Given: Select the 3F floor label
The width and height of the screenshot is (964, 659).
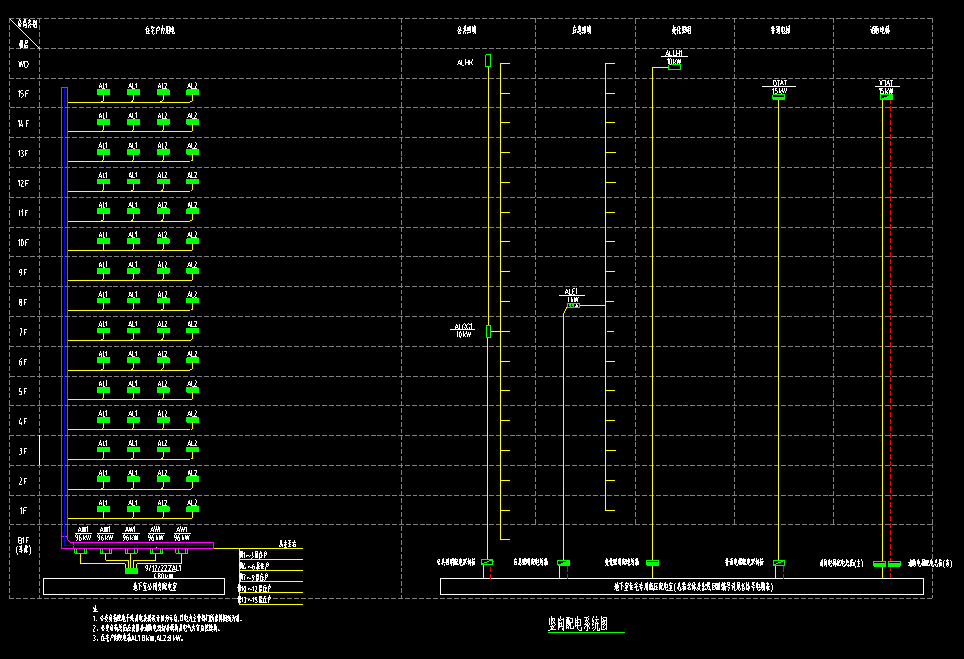Looking at the screenshot, I should (23, 451).
